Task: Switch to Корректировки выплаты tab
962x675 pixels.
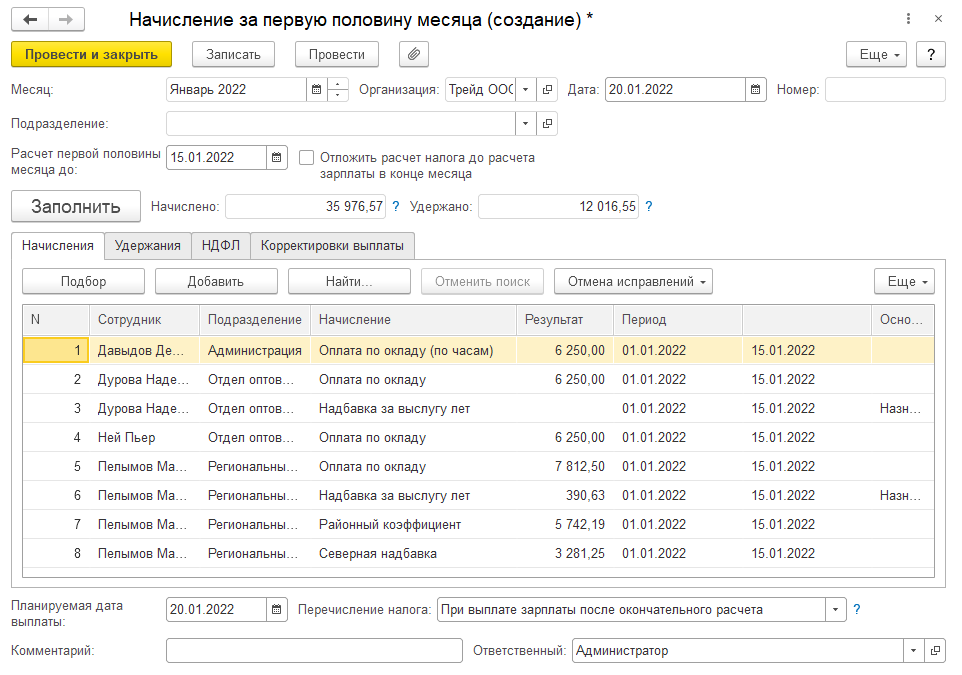Action: pyautogui.click(x=332, y=245)
